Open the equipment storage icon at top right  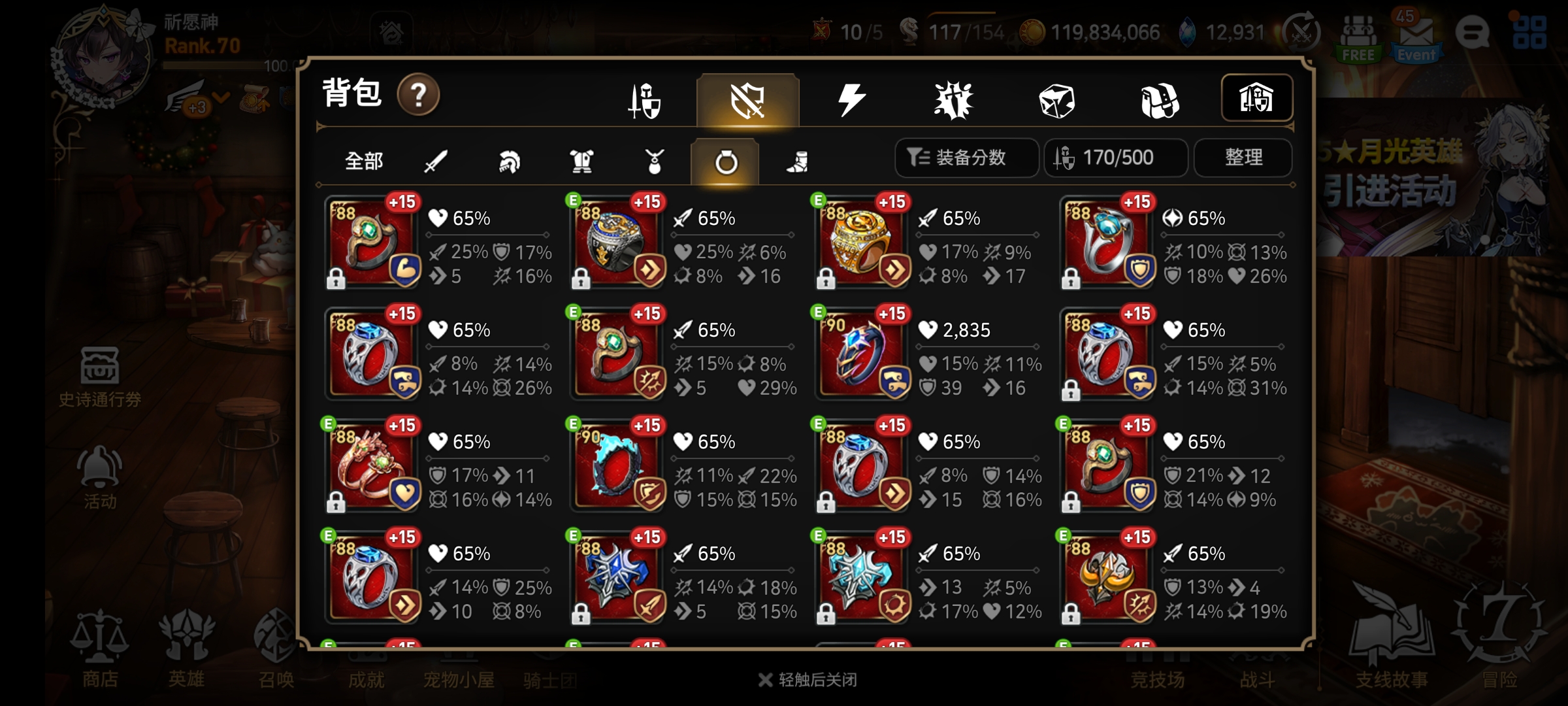pyautogui.click(x=1256, y=98)
